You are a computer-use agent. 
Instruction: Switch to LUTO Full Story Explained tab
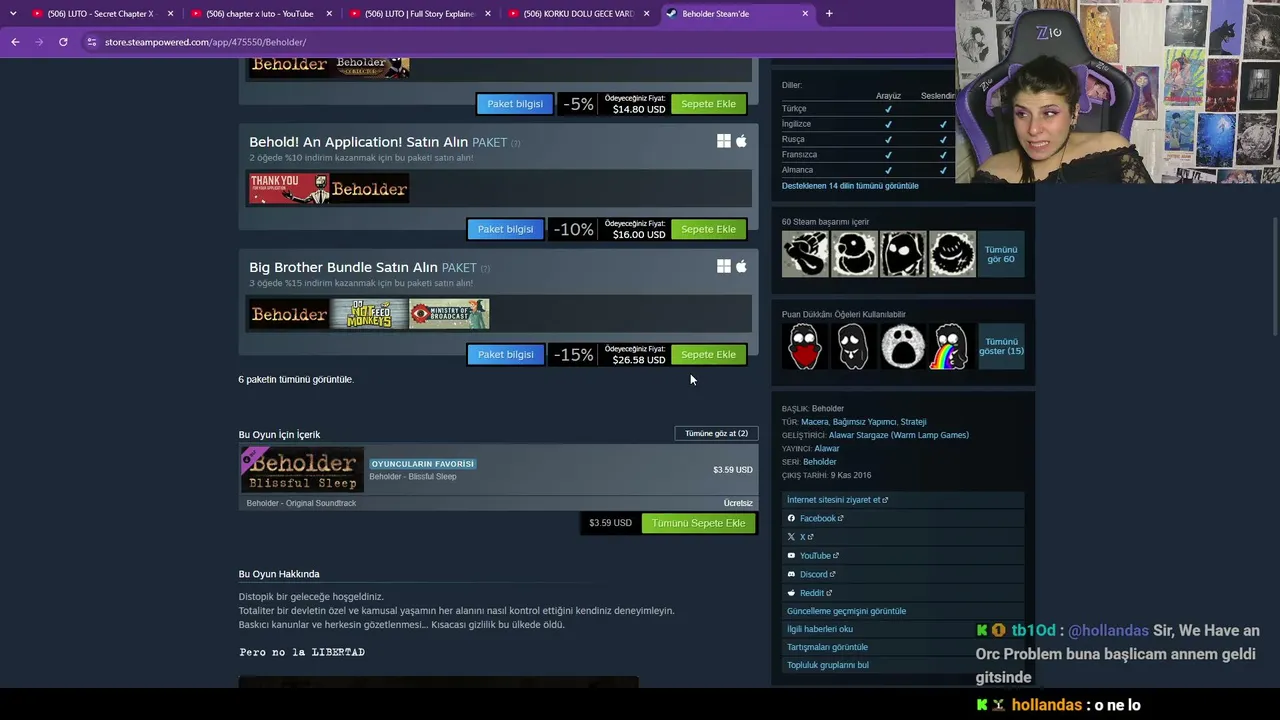pyautogui.click(x=418, y=14)
